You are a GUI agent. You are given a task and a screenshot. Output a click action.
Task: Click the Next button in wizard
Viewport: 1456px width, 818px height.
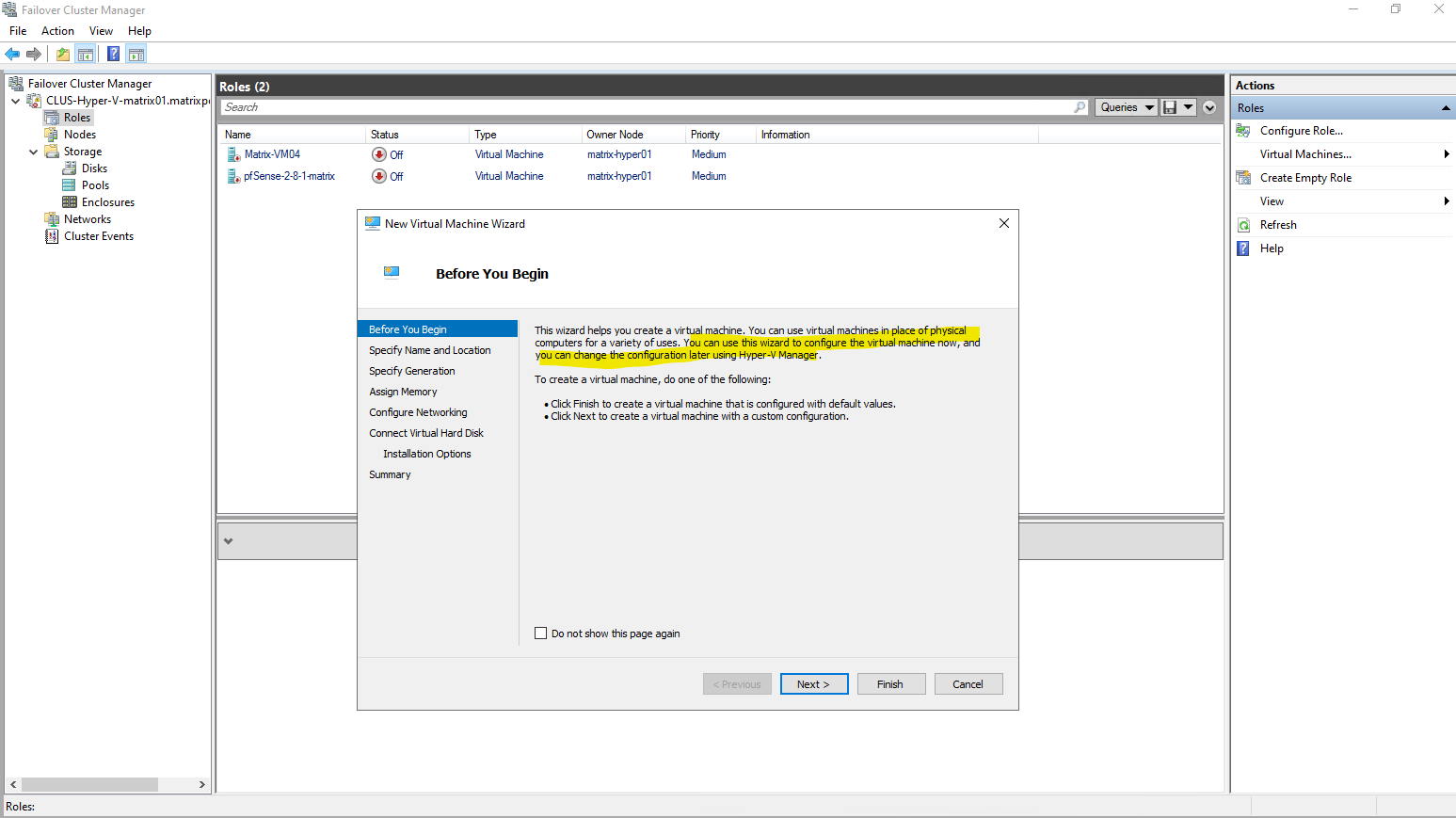click(x=814, y=684)
